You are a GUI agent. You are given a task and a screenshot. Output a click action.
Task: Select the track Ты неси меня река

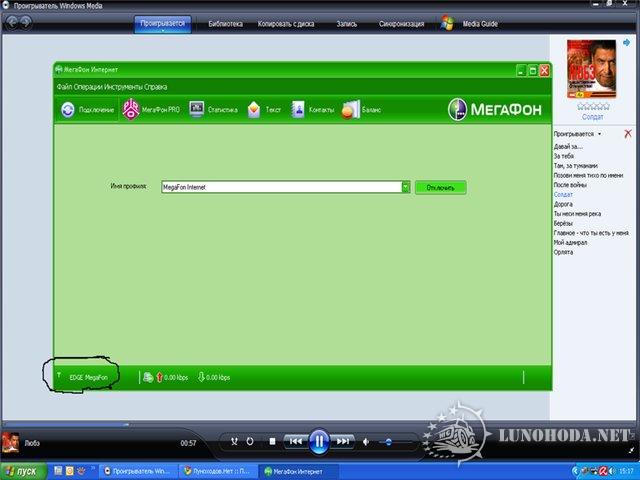coord(577,213)
